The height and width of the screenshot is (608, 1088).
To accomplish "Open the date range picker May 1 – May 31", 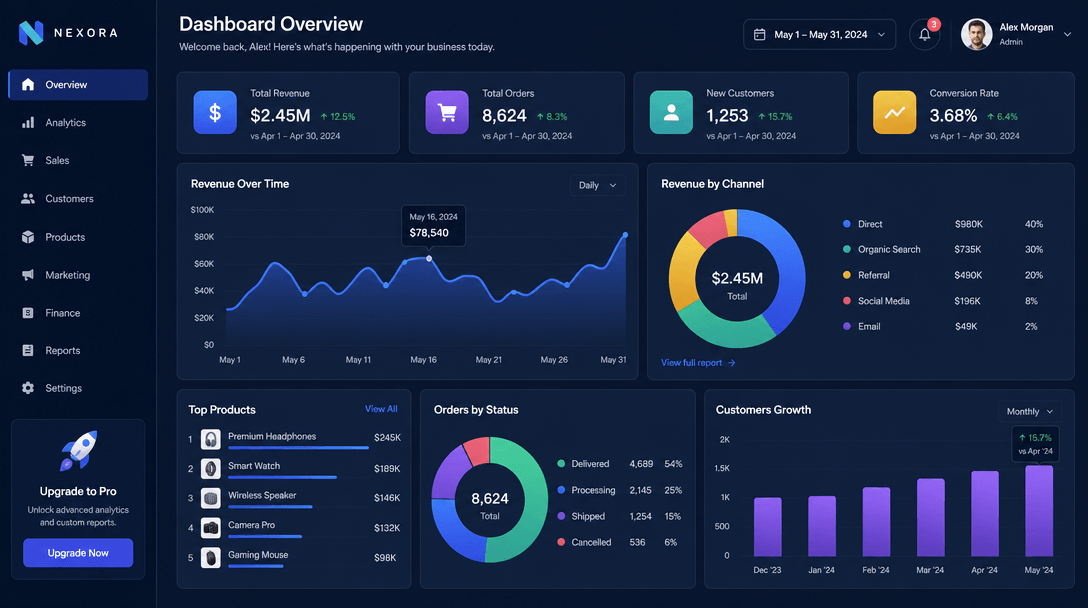I will point(819,35).
